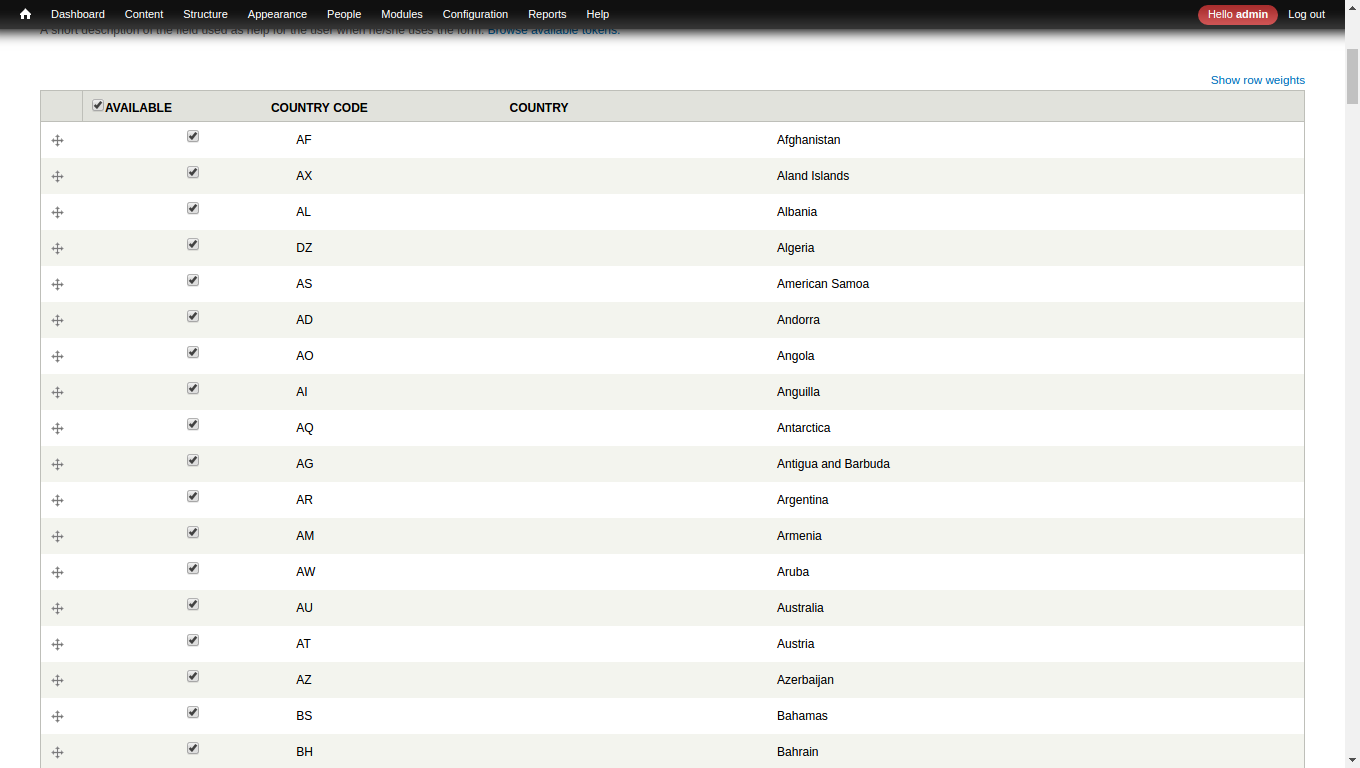
Task: Open the Modules menu item
Action: [401, 14]
